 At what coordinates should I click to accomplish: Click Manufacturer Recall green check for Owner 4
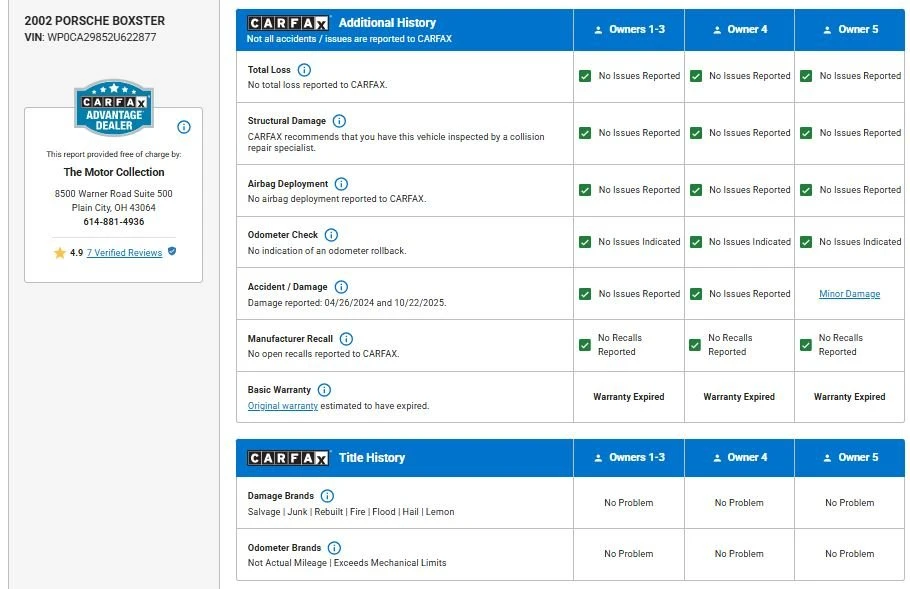695,345
